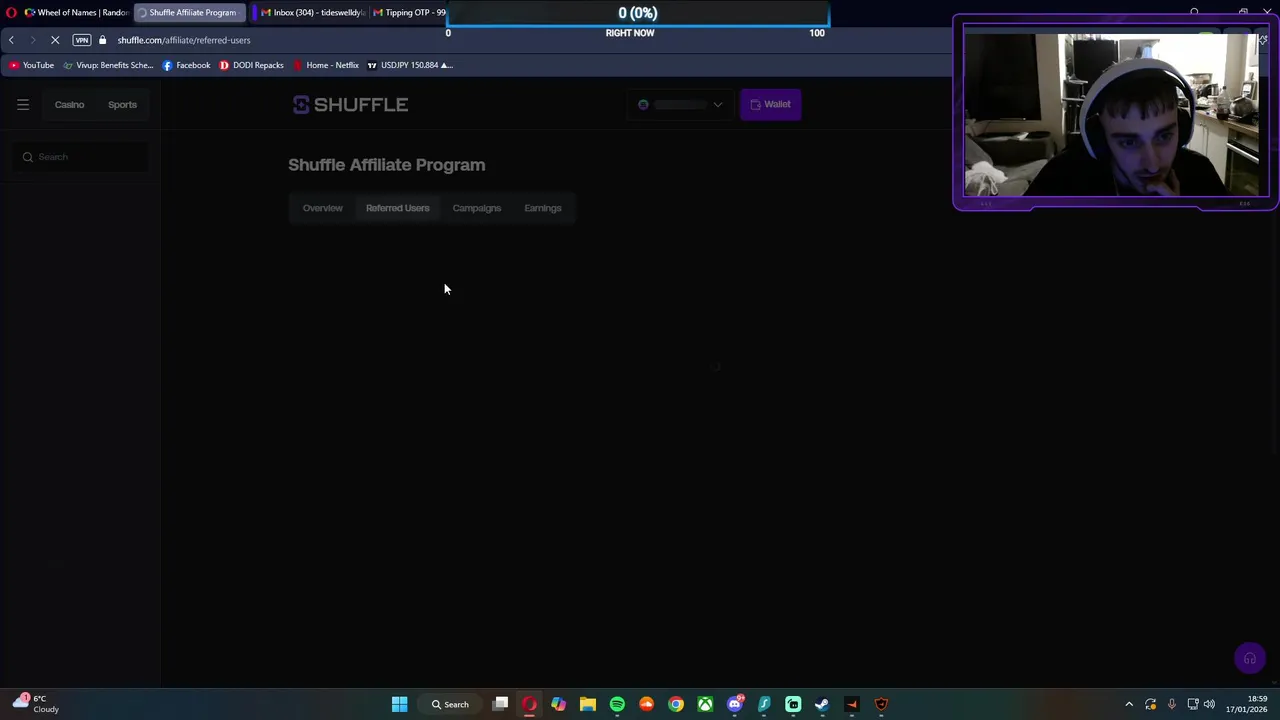Open Spotify from taskbar
This screenshot has width=1280, height=720.
[x=617, y=705]
